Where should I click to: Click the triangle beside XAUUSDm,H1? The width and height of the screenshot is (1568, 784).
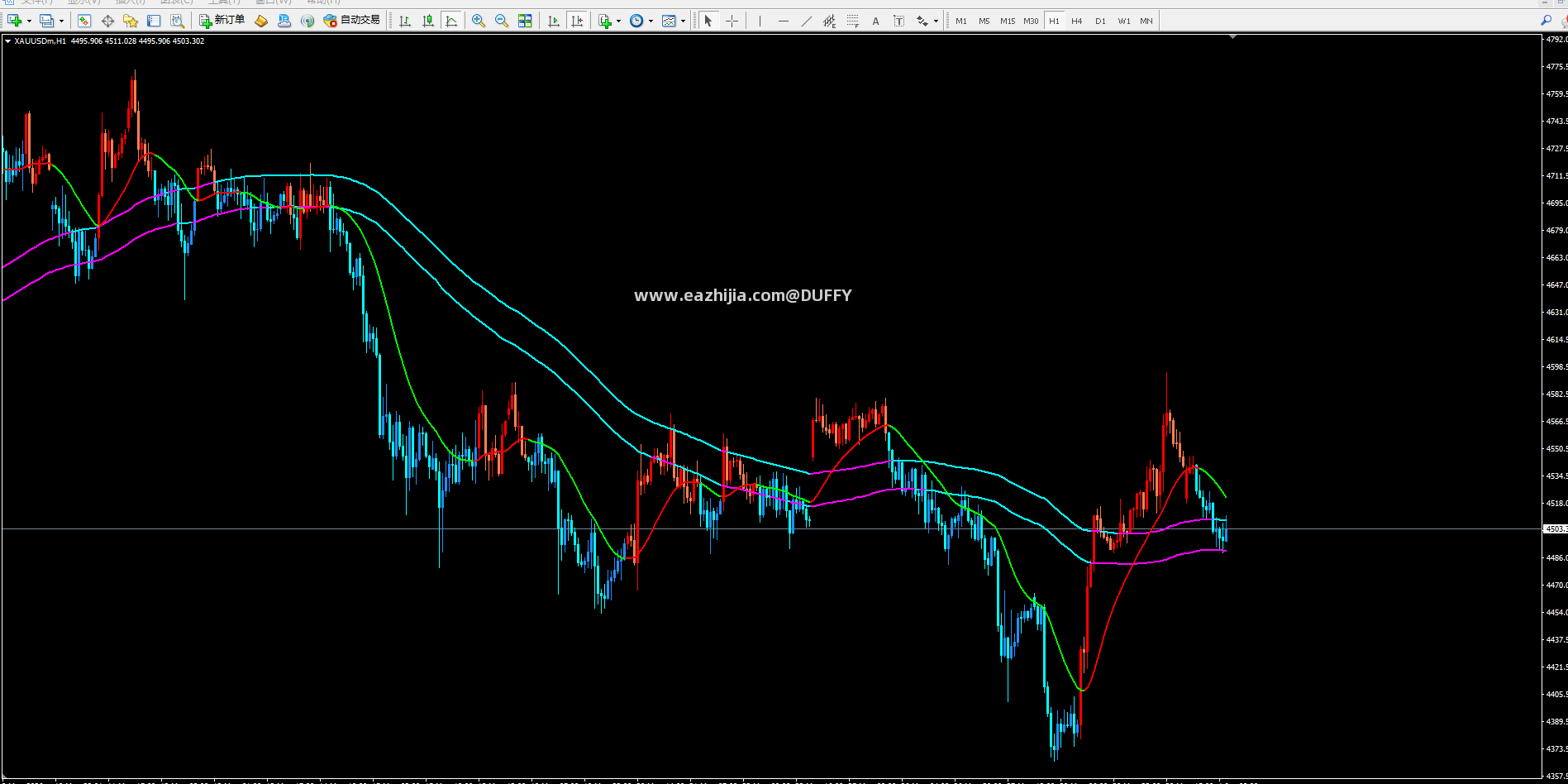click(7, 41)
